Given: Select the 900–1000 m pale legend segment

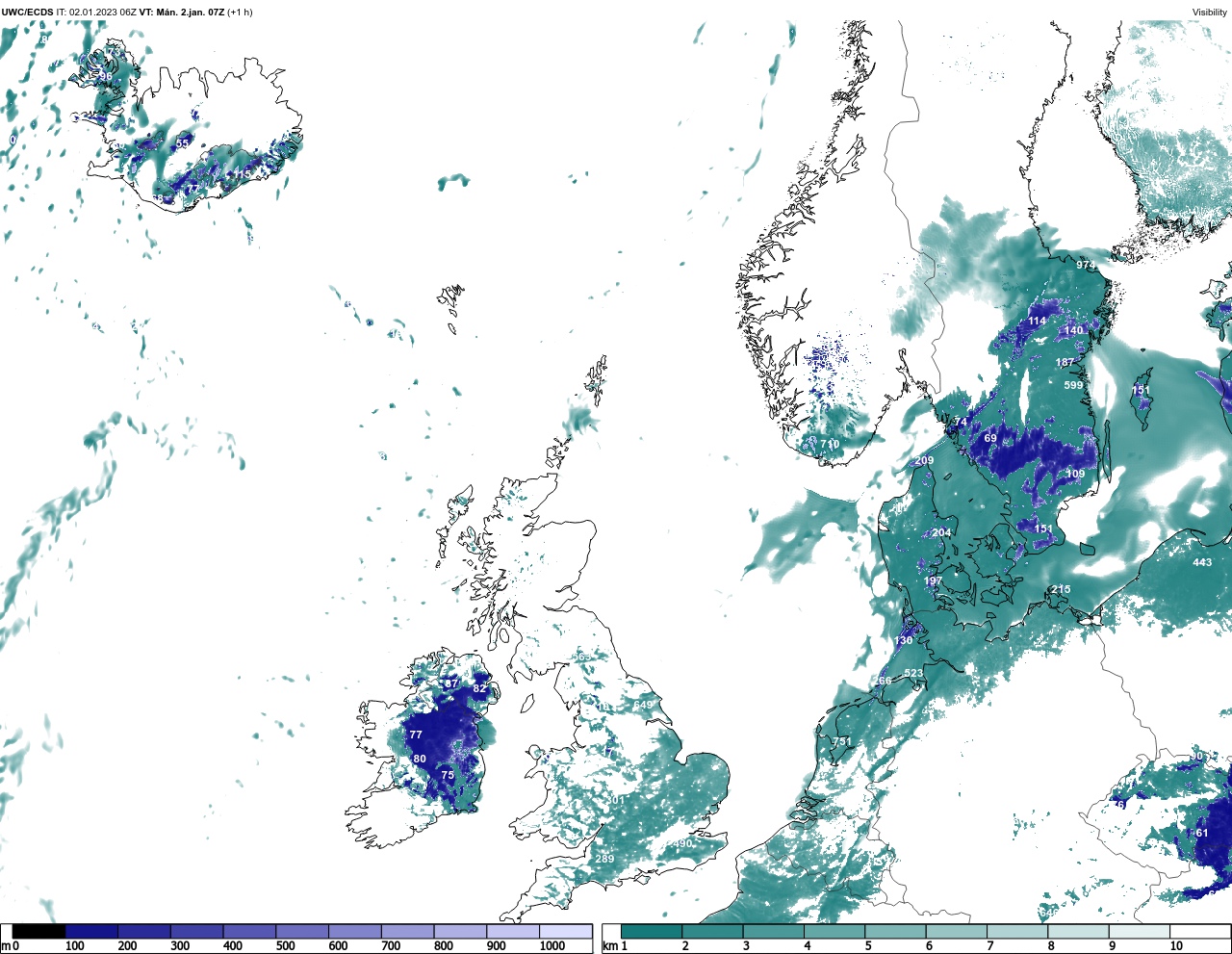Looking at the screenshot, I should point(512,931).
